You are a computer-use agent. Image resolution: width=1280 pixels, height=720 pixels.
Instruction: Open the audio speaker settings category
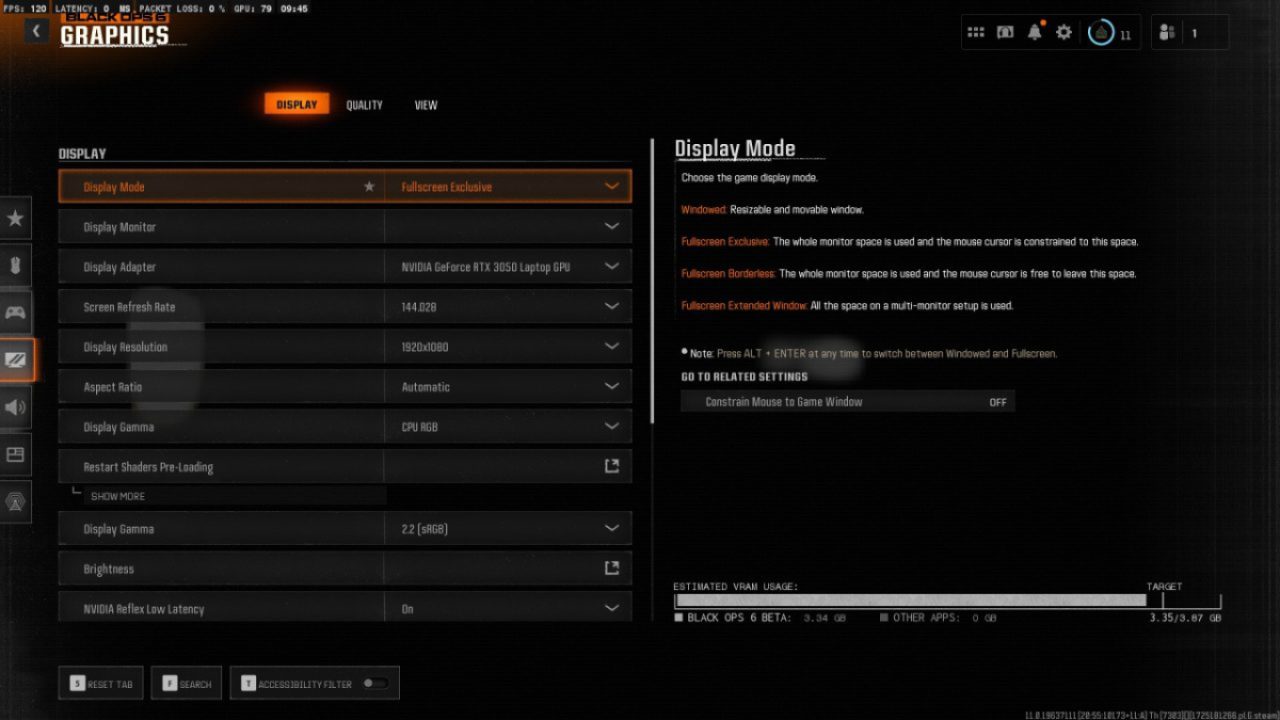click(16, 407)
